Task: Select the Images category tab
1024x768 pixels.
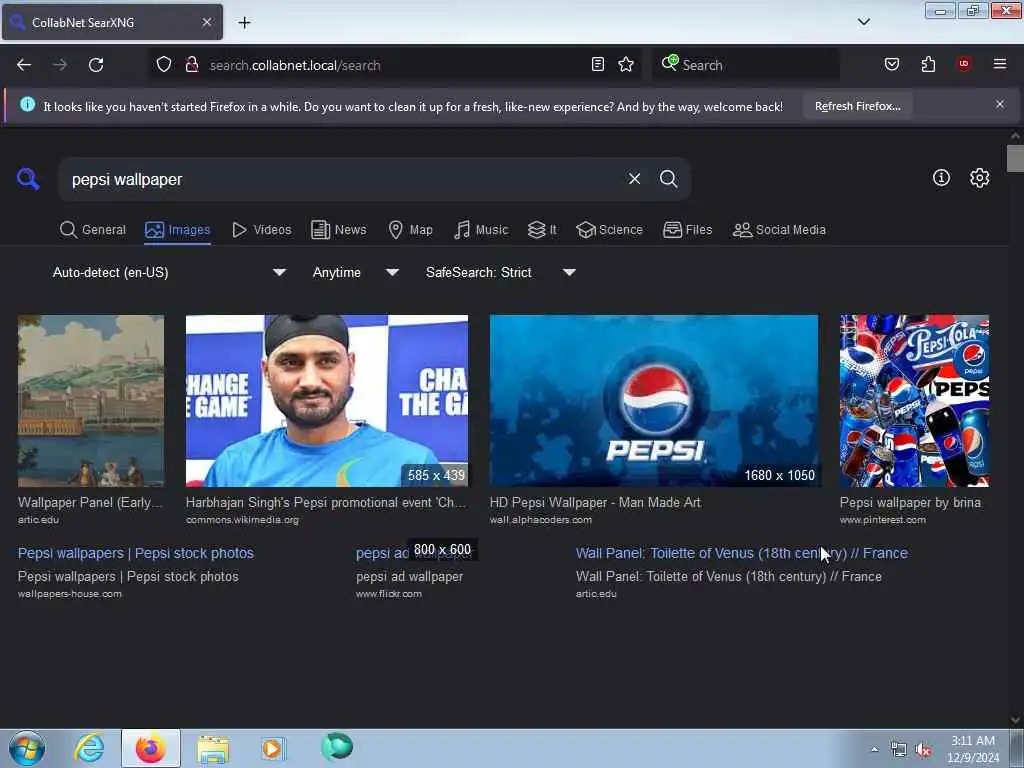Action: coord(178,230)
